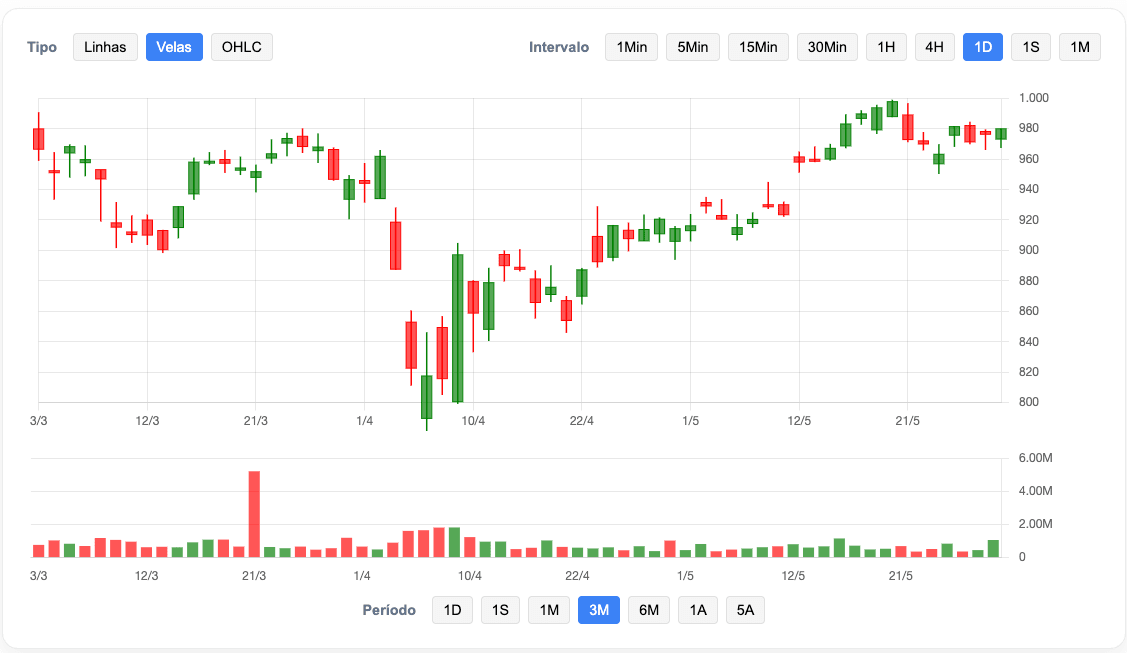Set the interval to 4H

coord(934,47)
